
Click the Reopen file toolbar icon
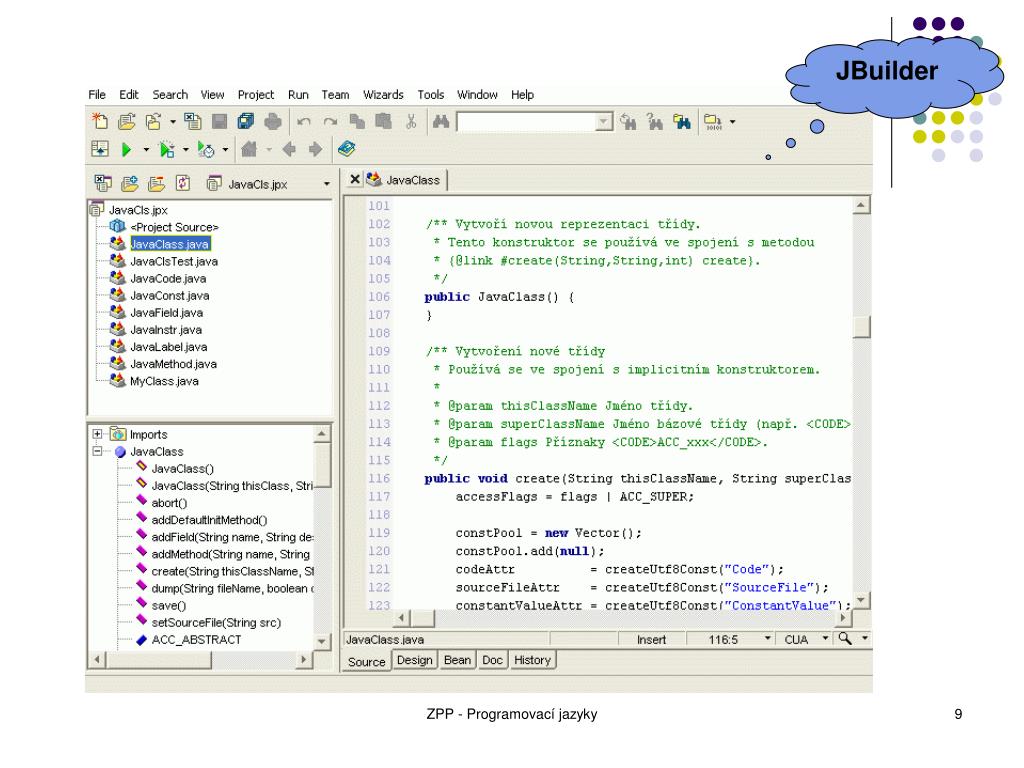coord(153,121)
